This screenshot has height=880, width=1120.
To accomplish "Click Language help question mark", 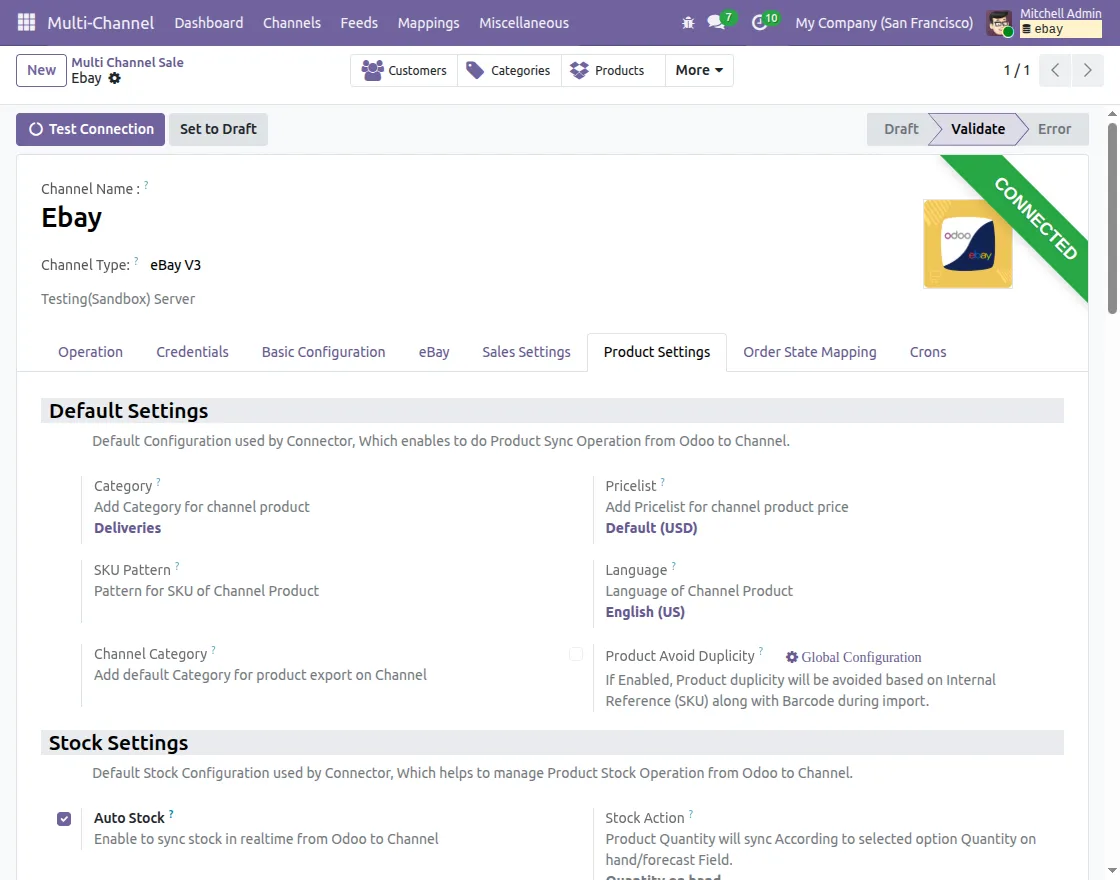I will coord(674,566).
